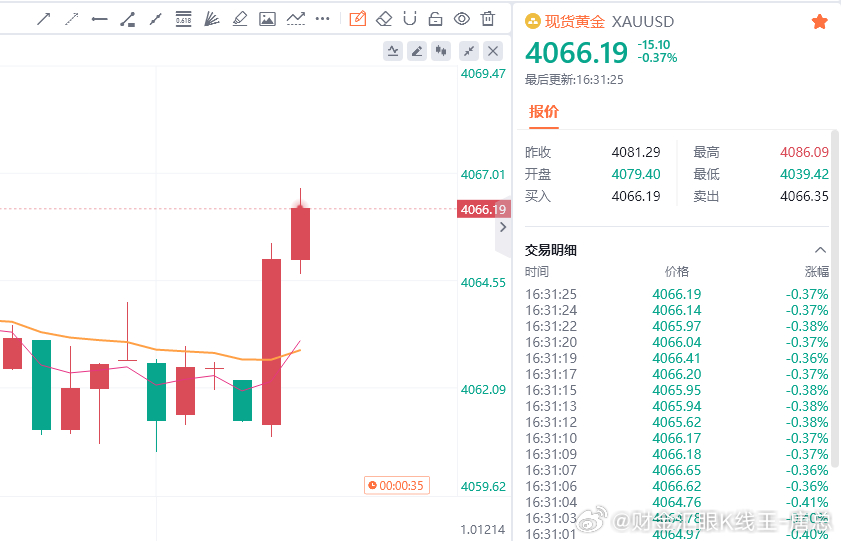Click the 最低 value 4039.42
The width and height of the screenshot is (841, 541).
804,174
